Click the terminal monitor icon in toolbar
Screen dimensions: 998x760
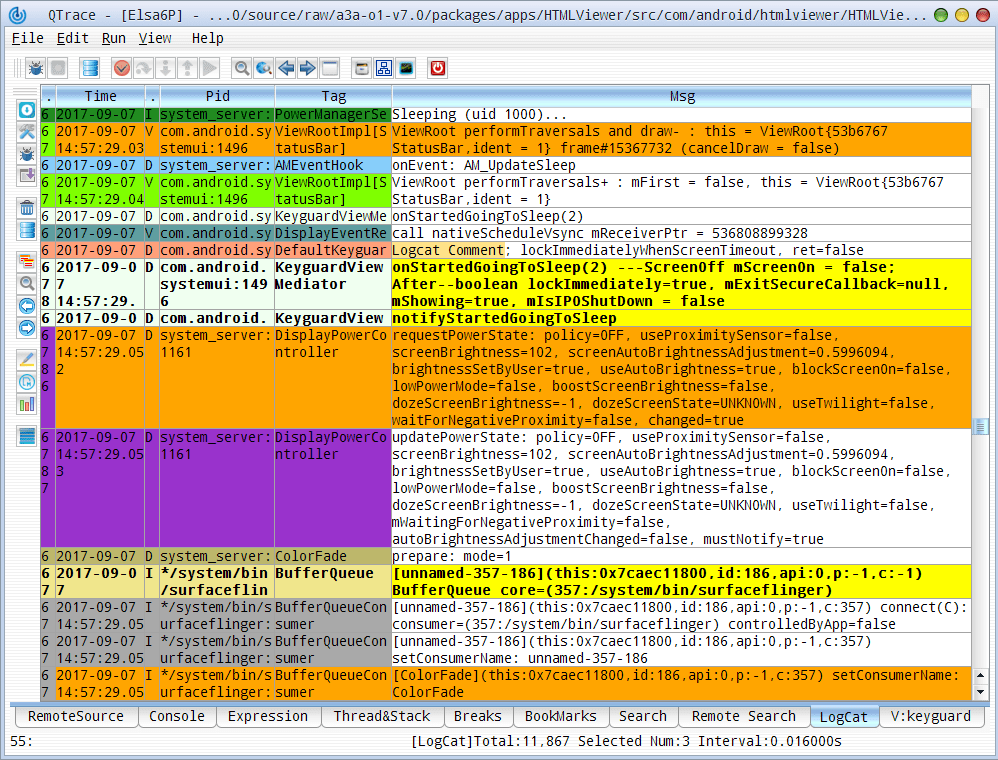(x=406, y=68)
